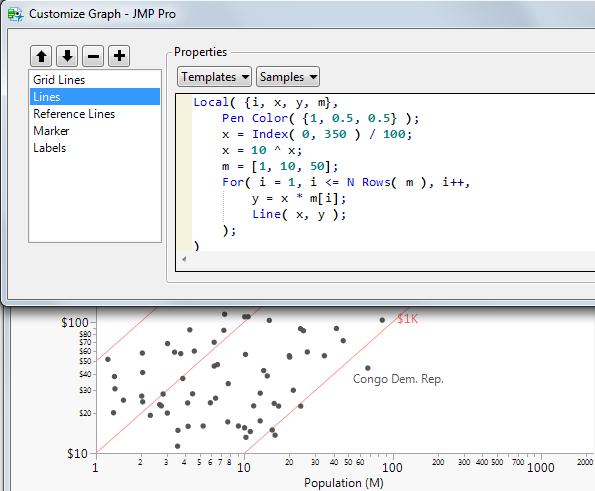Click the 'Congo Dem. Rep.' point label
The width and height of the screenshot is (595, 491).
point(398,379)
